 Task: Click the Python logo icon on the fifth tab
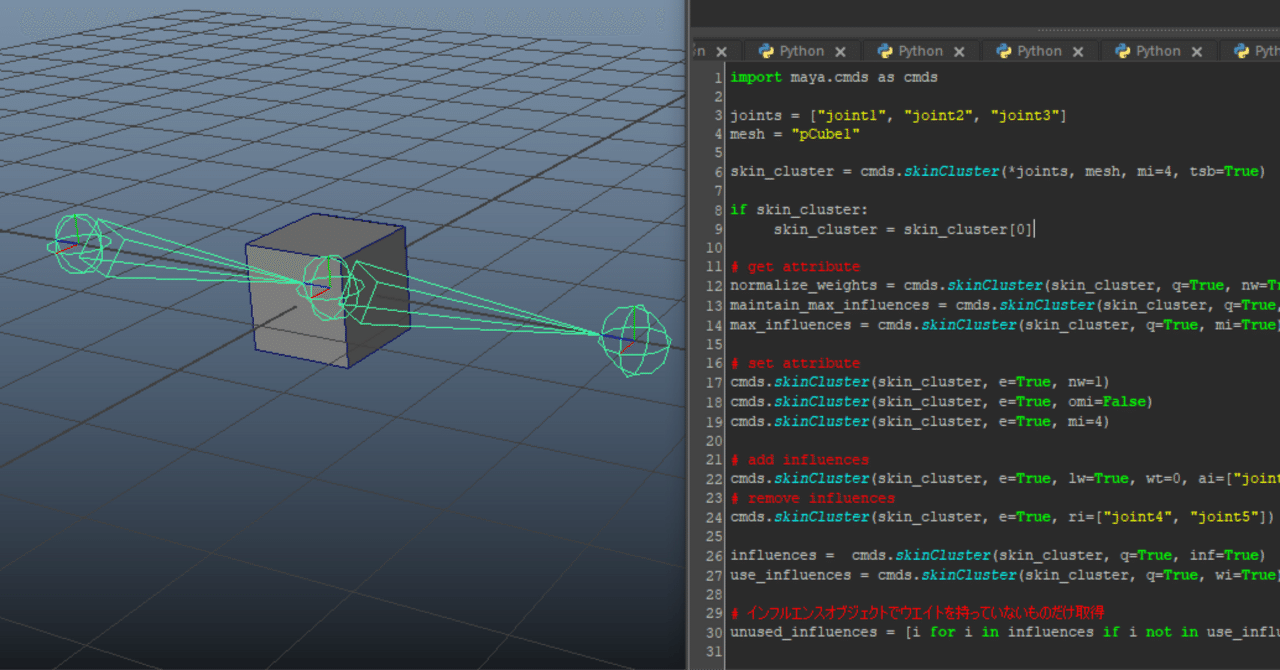click(1121, 50)
